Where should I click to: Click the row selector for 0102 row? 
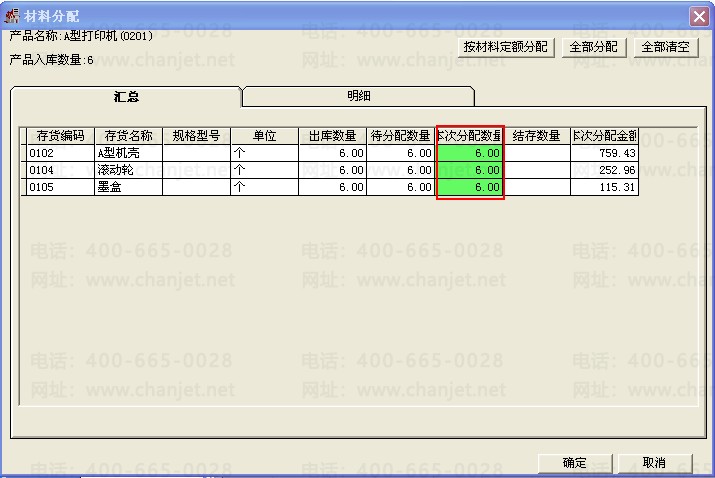click(23, 153)
